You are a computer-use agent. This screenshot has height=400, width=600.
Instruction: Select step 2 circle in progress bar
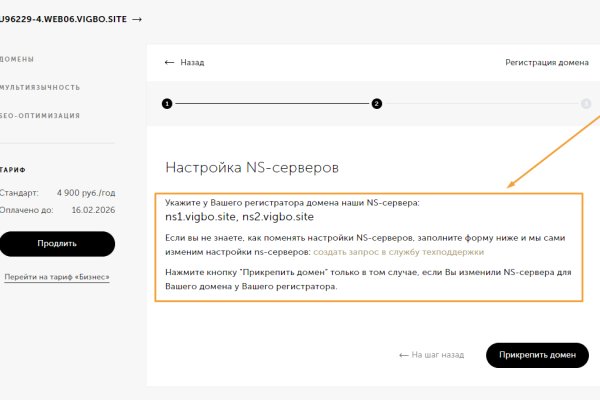coord(377,103)
